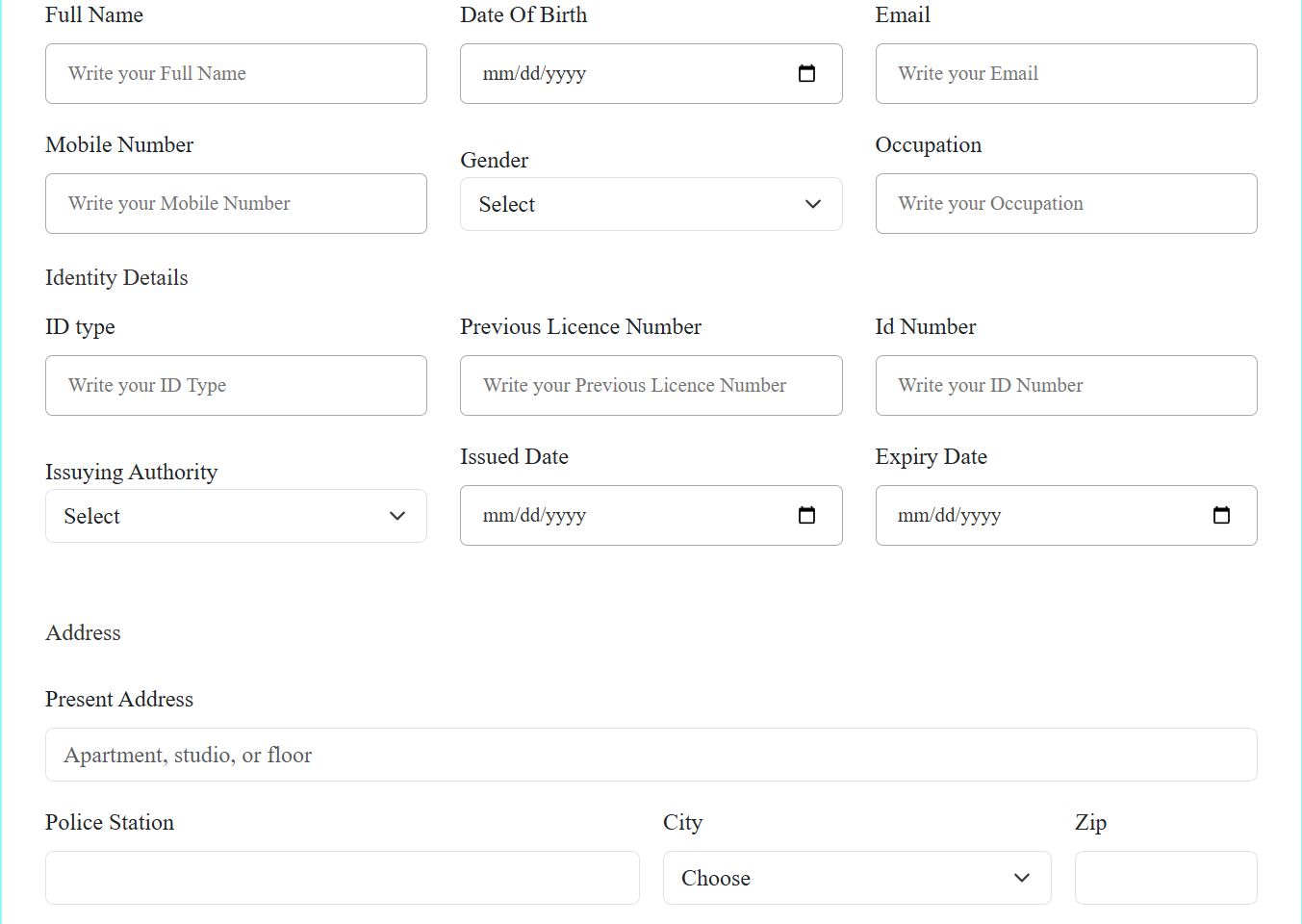The height and width of the screenshot is (924, 1302).
Task: Click the Zip code input field
Action: (1165, 878)
